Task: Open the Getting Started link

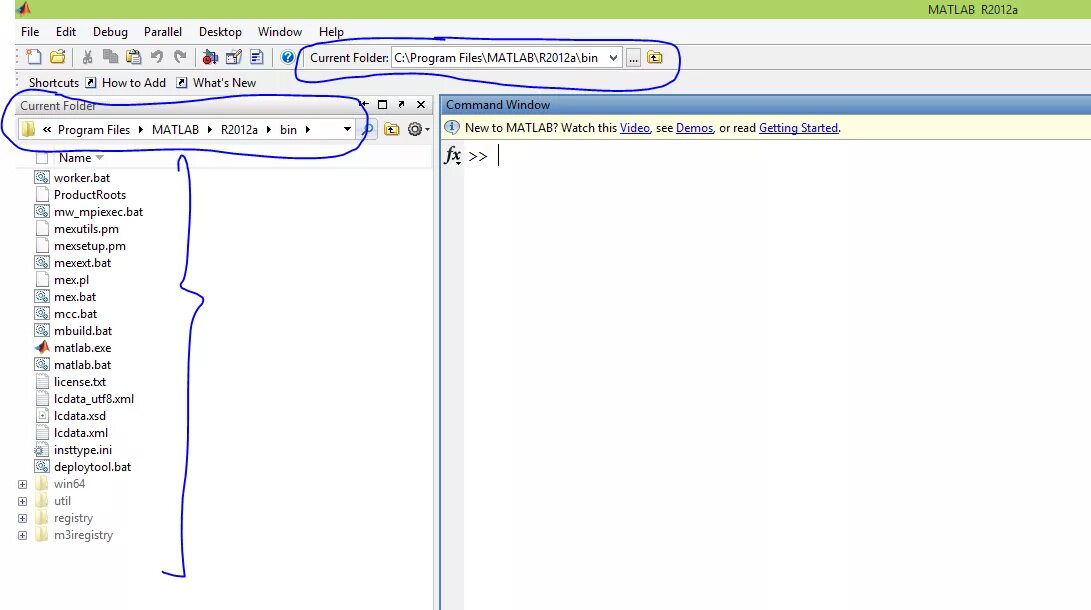Action: point(798,128)
